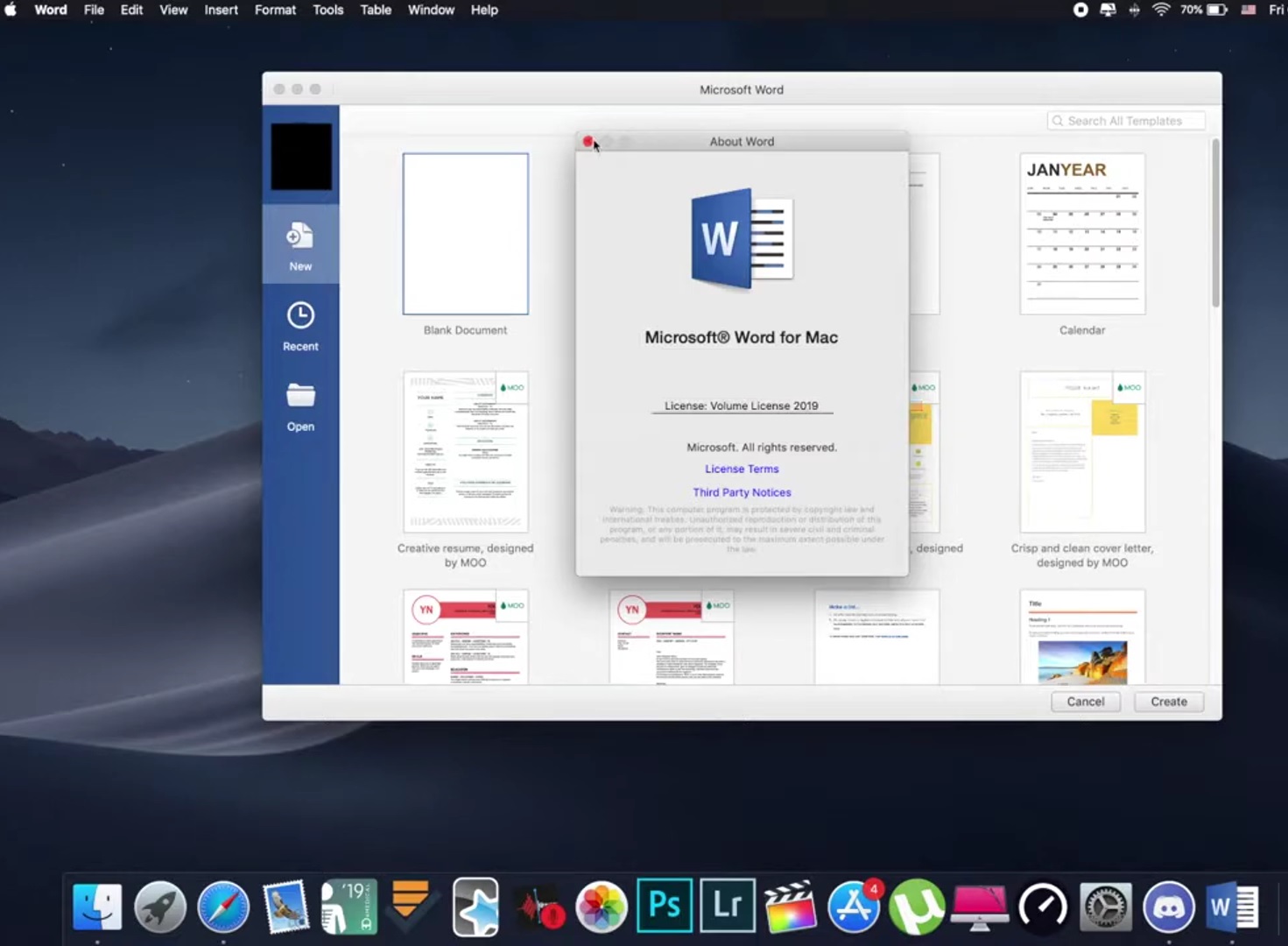Open the green '19 app in dock

tap(348, 907)
